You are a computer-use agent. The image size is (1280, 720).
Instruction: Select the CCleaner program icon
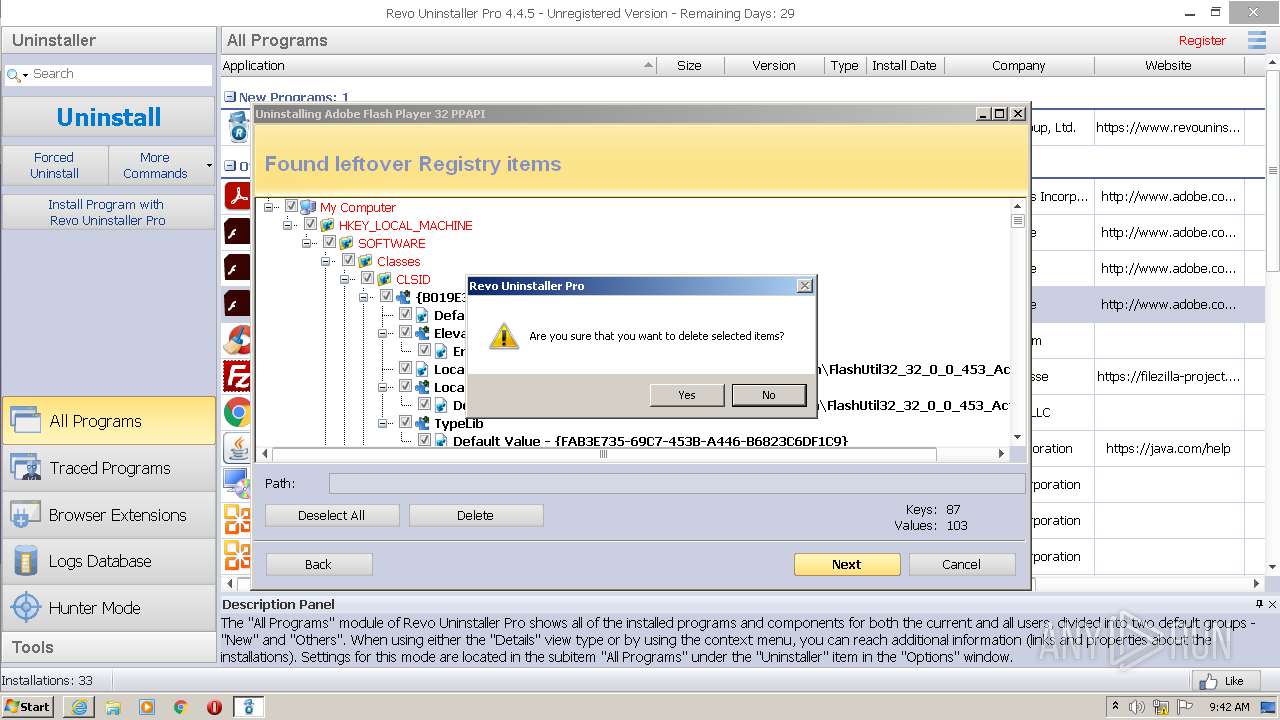coord(237,340)
